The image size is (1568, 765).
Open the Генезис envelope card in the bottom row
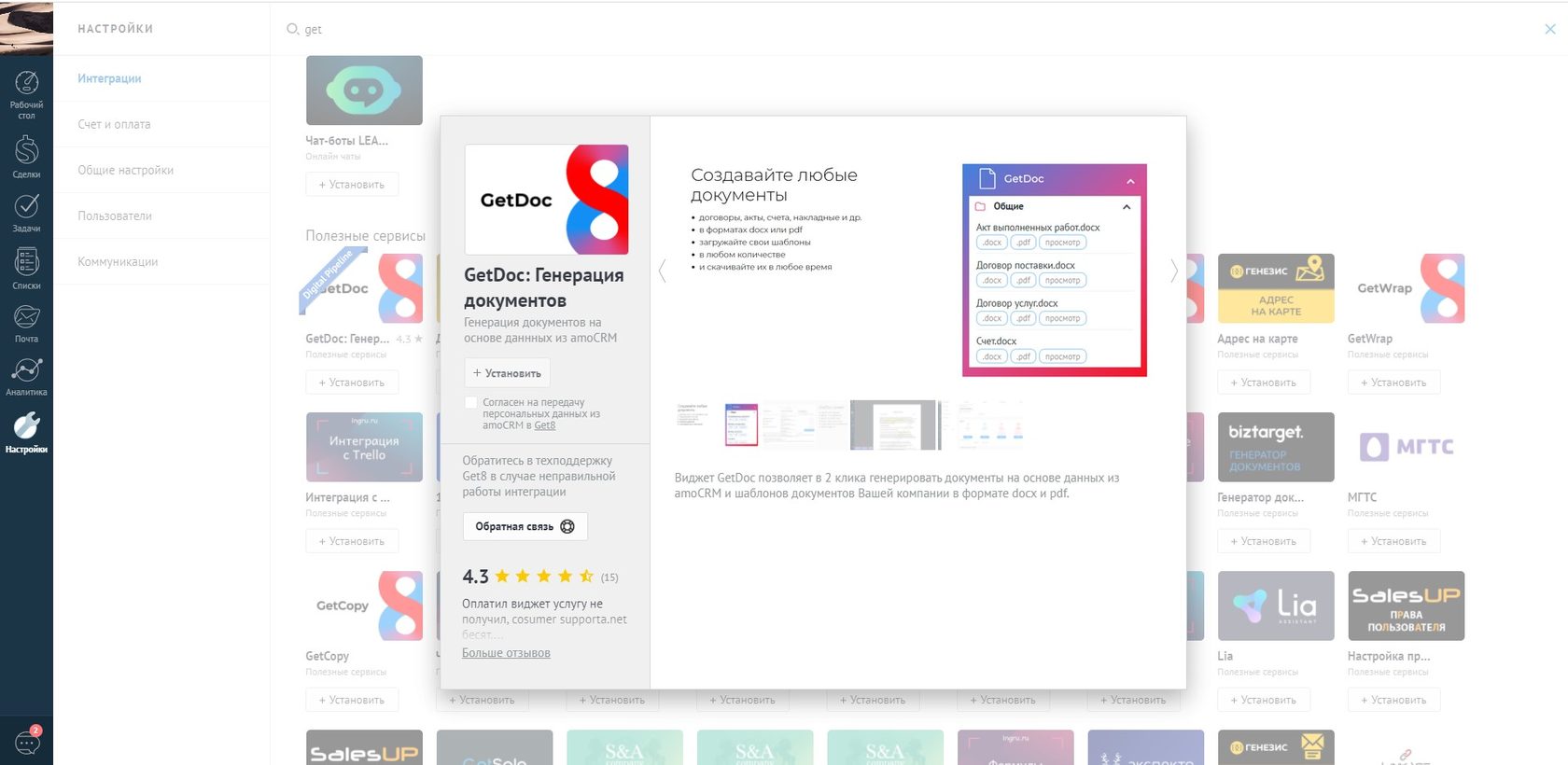click(x=1276, y=747)
